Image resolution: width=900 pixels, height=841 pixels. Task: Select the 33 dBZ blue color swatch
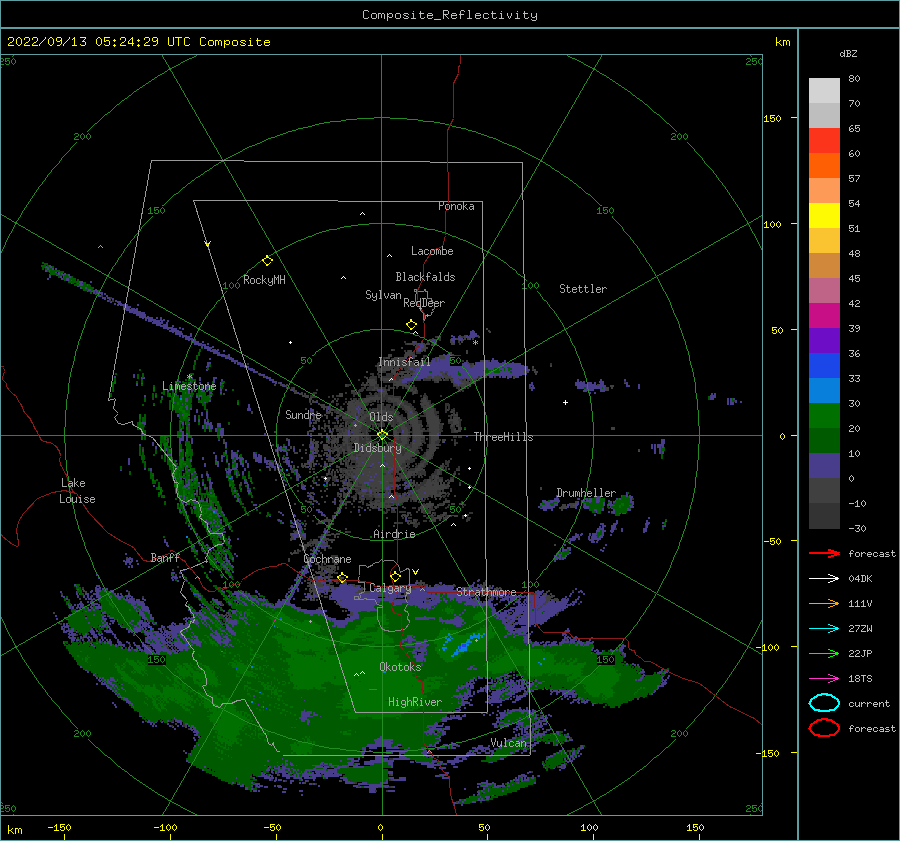[824, 390]
